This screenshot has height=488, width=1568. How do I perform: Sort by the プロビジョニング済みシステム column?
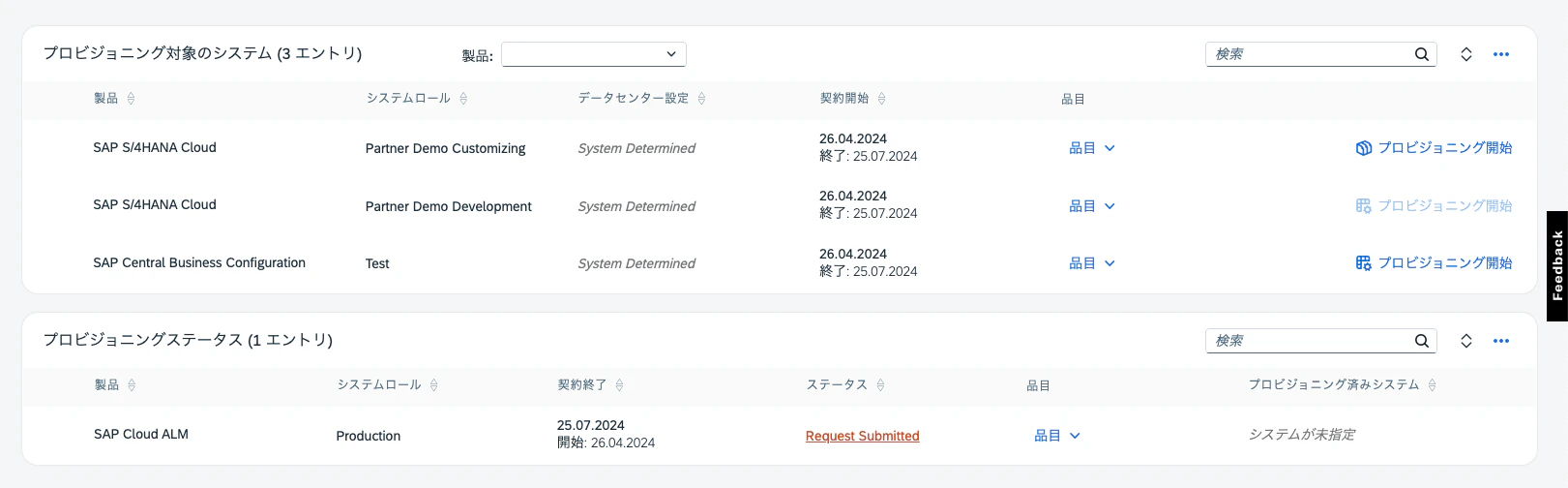coord(1433,385)
